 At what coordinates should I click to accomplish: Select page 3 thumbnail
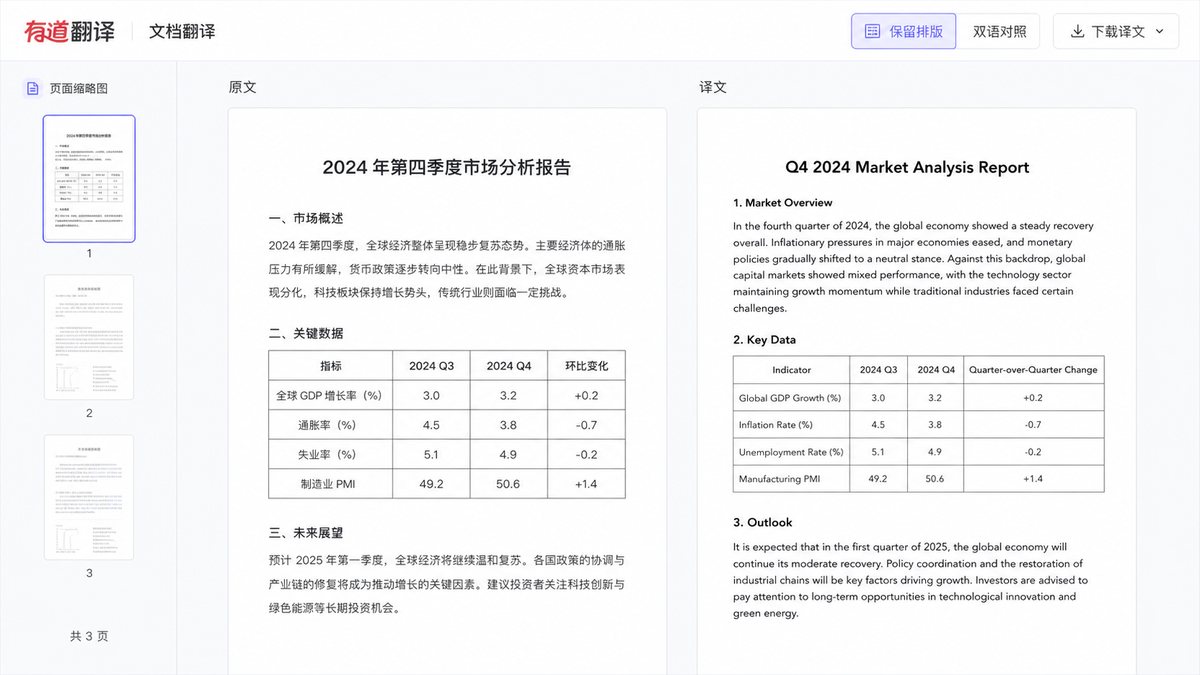pyautogui.click(x=89, y=497)
